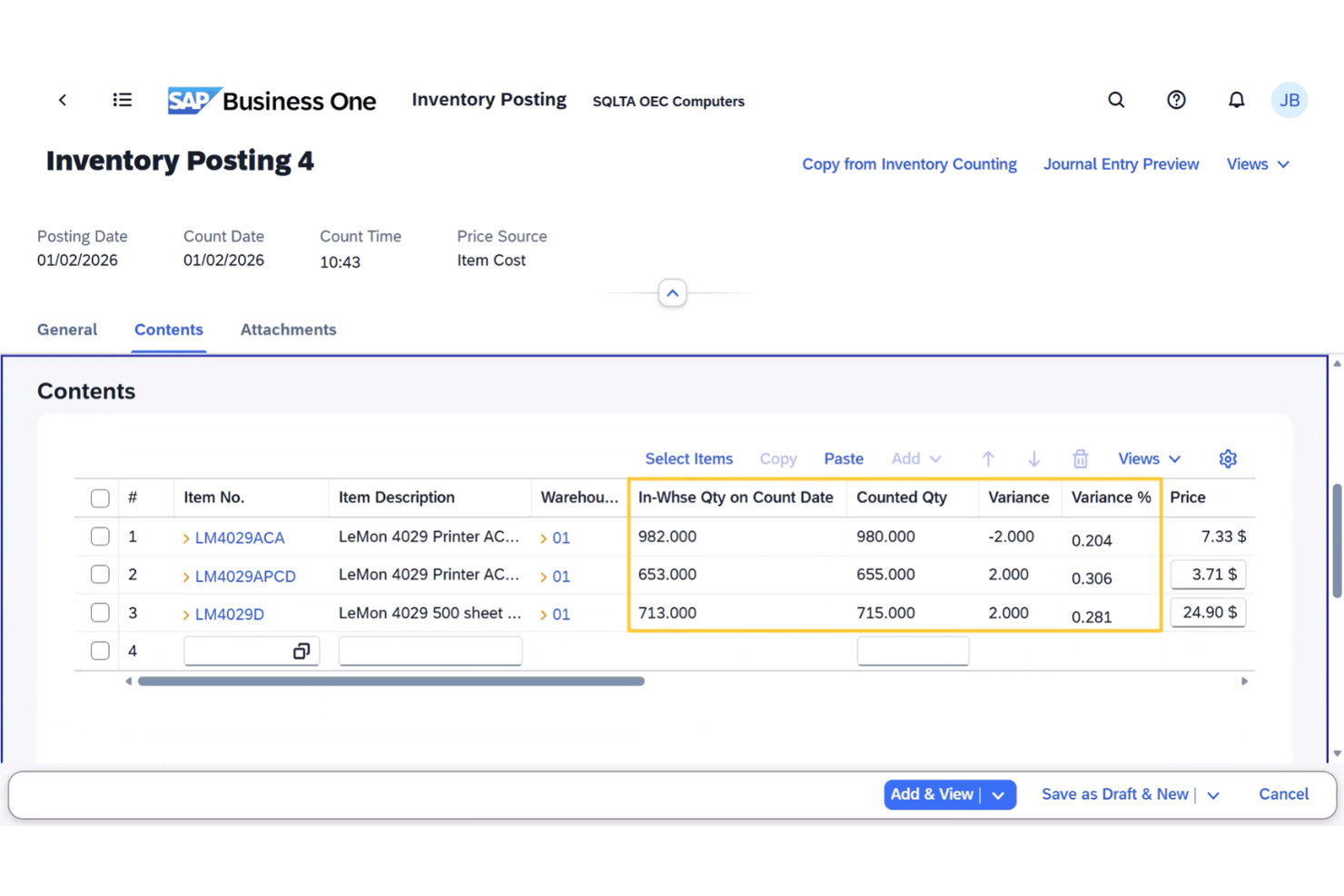Click Save as Draft & New
The height and width of the screenshot is (896, 1344).
(x=1115, y=794)
